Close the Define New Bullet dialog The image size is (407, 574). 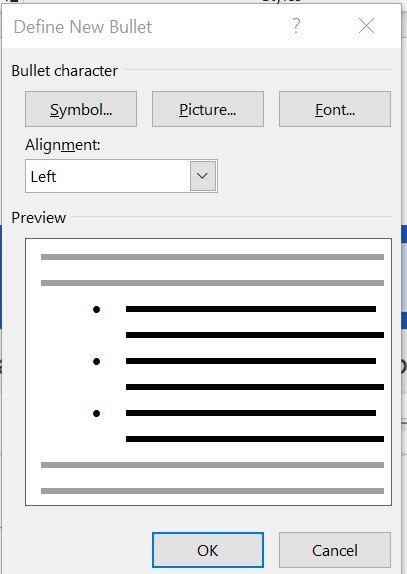pyautogui.click(x=366, y=26)
